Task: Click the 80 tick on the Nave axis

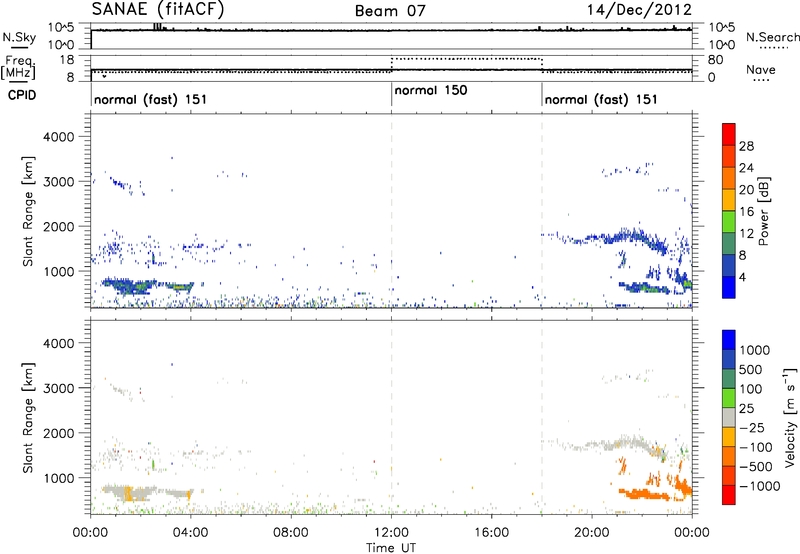Action: (715, 60)
